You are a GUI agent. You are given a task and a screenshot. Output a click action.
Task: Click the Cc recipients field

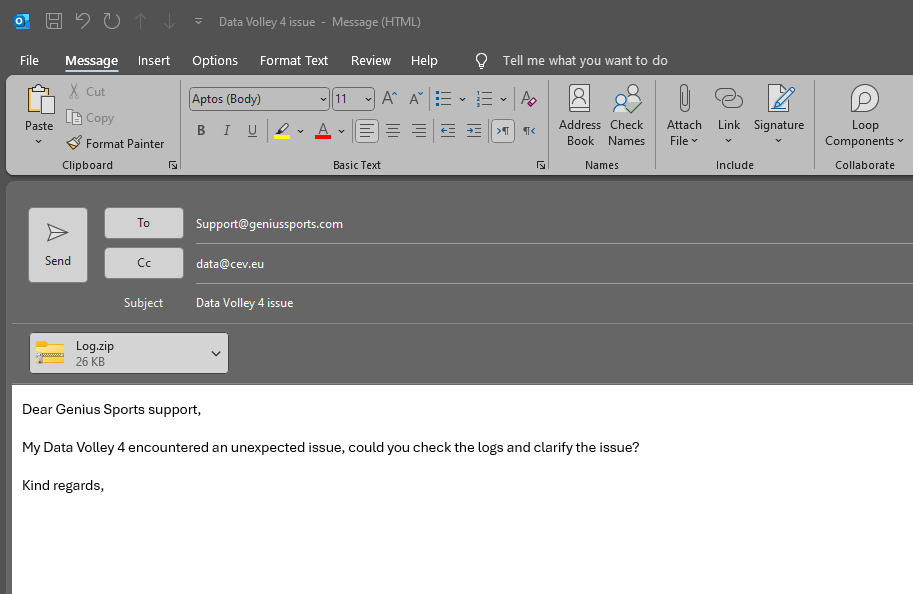(554, 264)
